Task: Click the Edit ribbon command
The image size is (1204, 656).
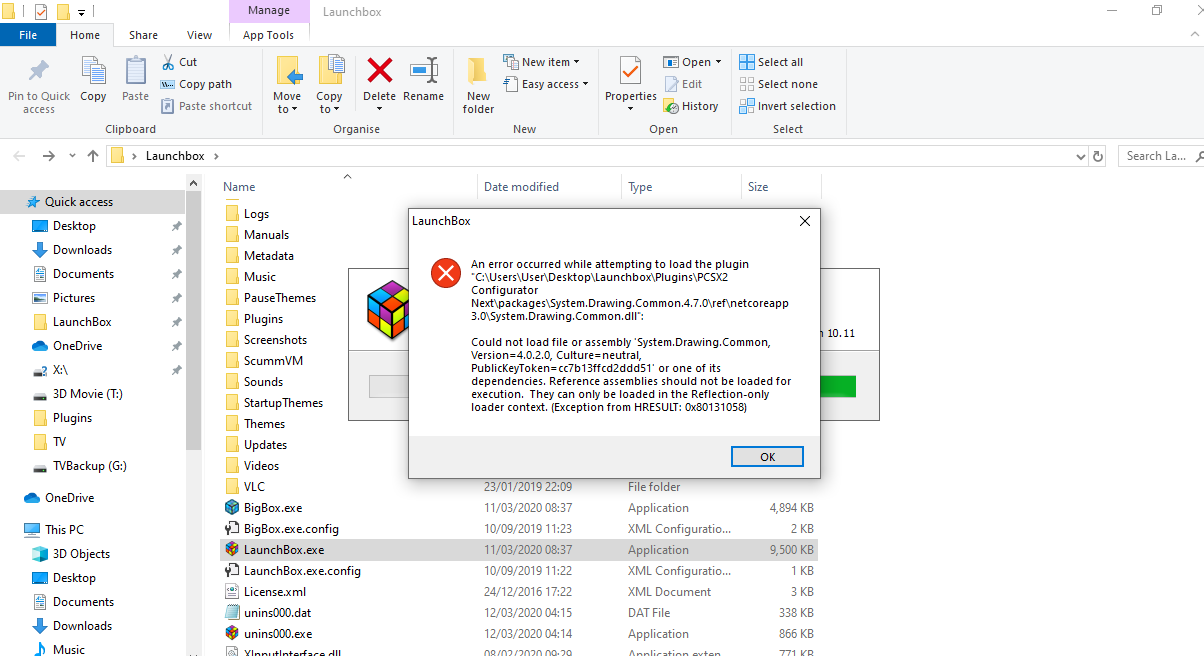Action: point(683,84)
